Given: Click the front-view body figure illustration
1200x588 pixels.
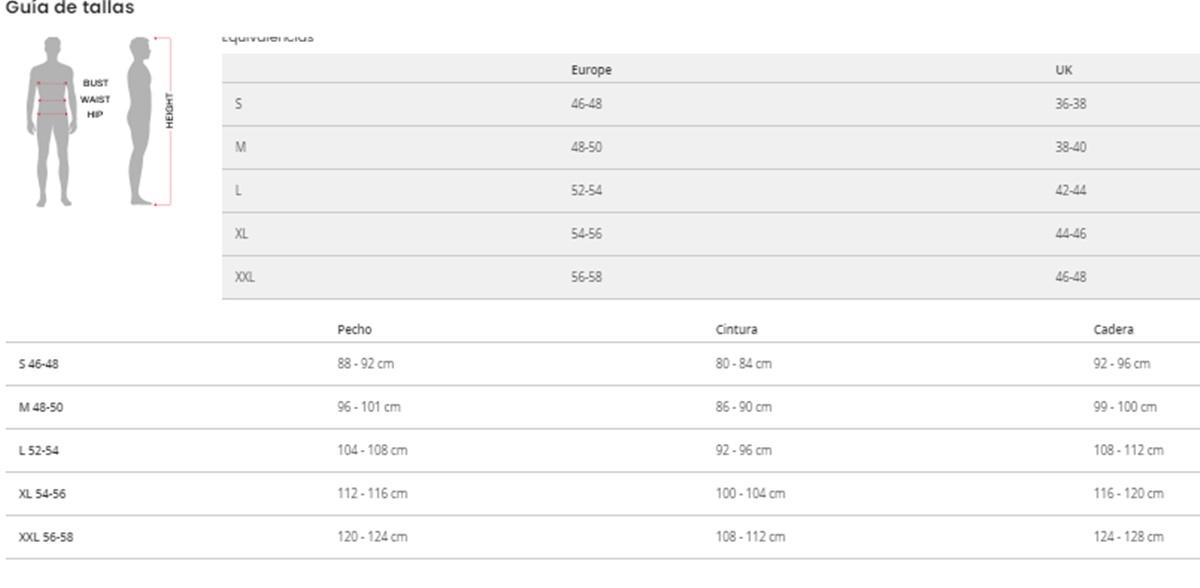Looking at the screenshot, I should pos(51,120).
